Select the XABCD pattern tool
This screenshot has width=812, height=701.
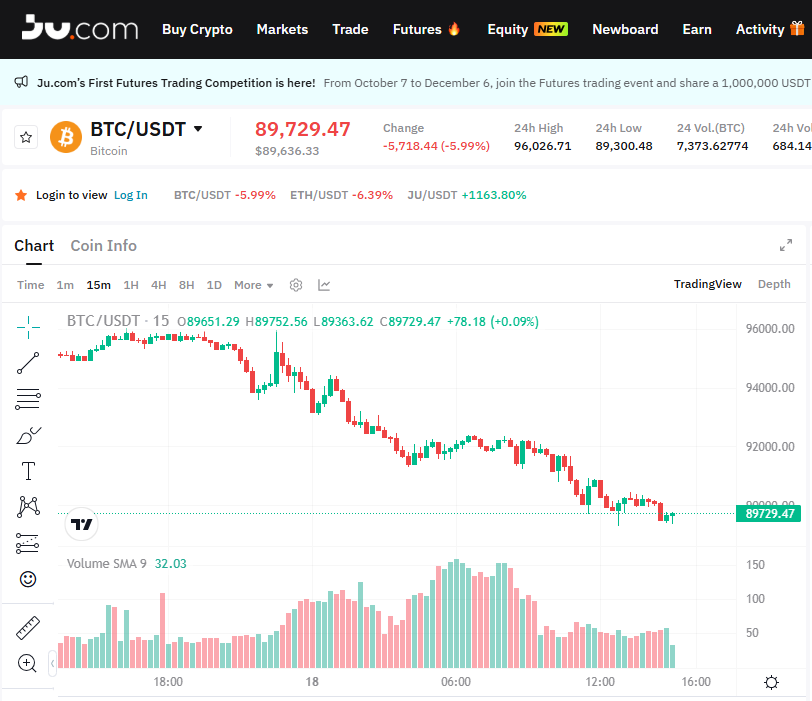click(28, 507)
